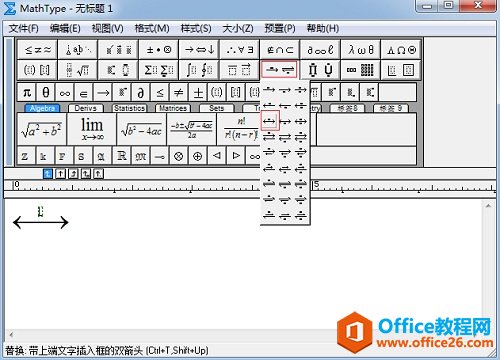Open the integral templates palette
Screen dimensions: 500x360
point(199,70)
